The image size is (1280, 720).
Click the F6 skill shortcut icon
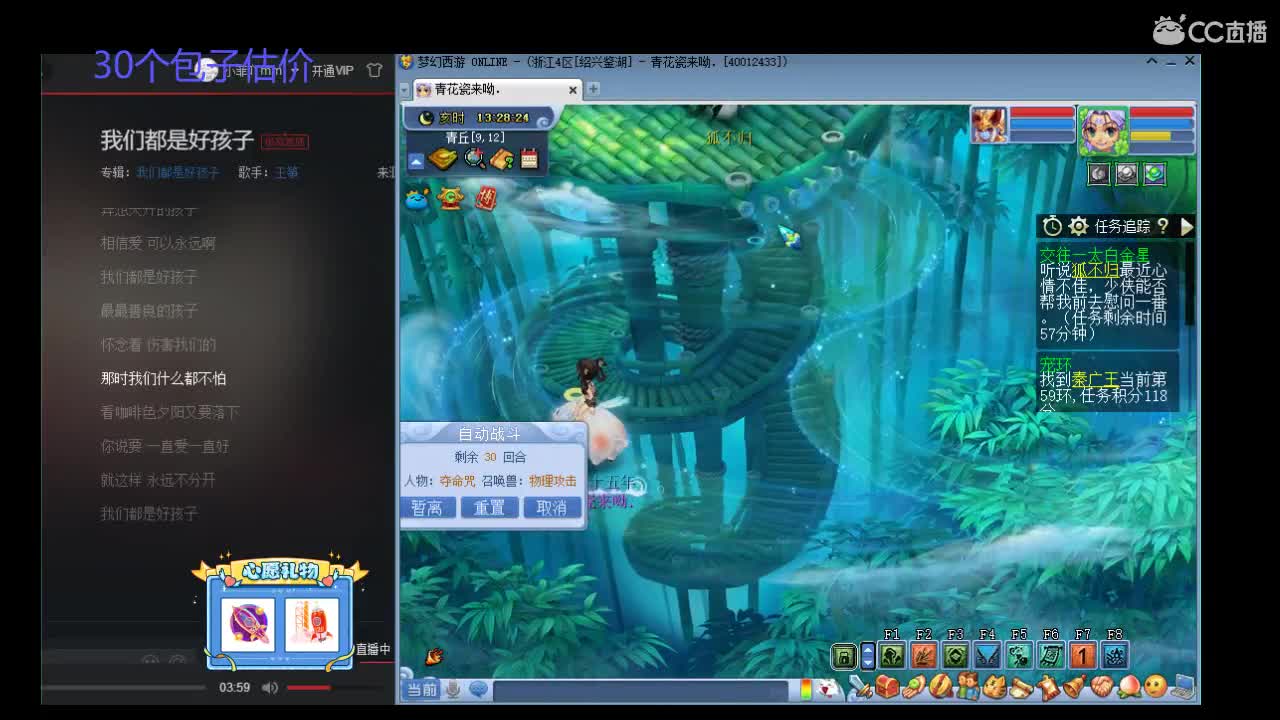click(x=1051, y=656)
